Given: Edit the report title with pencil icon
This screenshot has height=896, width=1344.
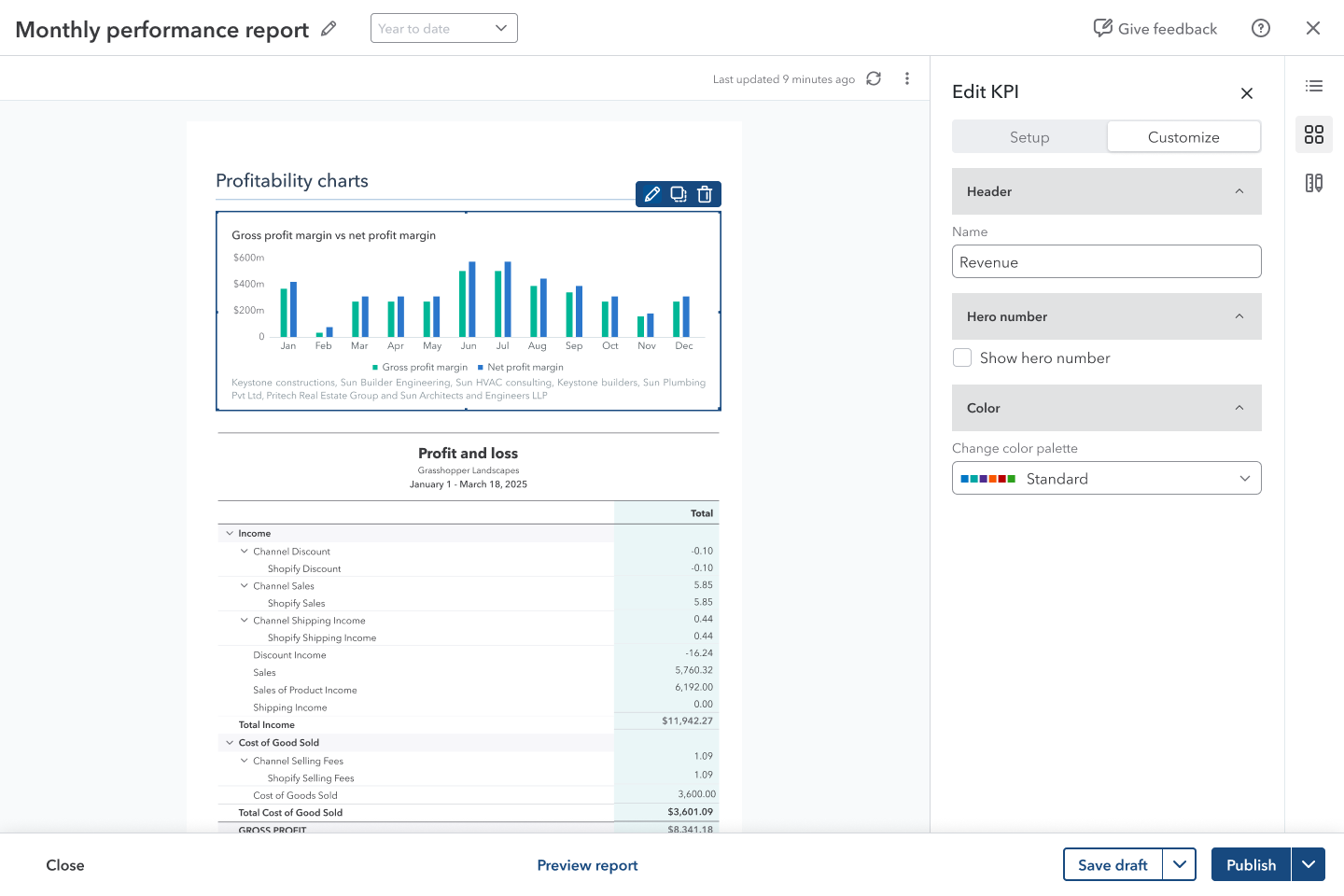Looking at the screenshot, I should (x=329, y=29).
